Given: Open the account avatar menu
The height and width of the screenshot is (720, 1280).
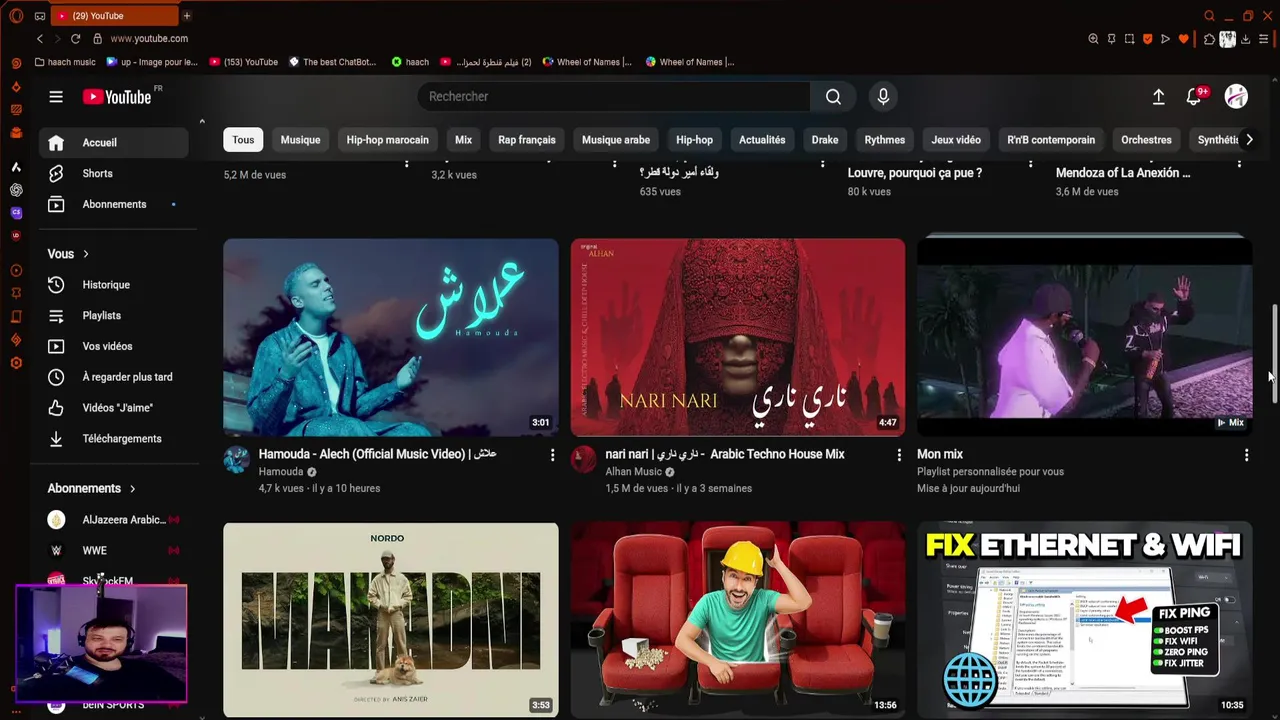Looking at the screenshot, I should pyautogui.click(x=1236, y=96).
